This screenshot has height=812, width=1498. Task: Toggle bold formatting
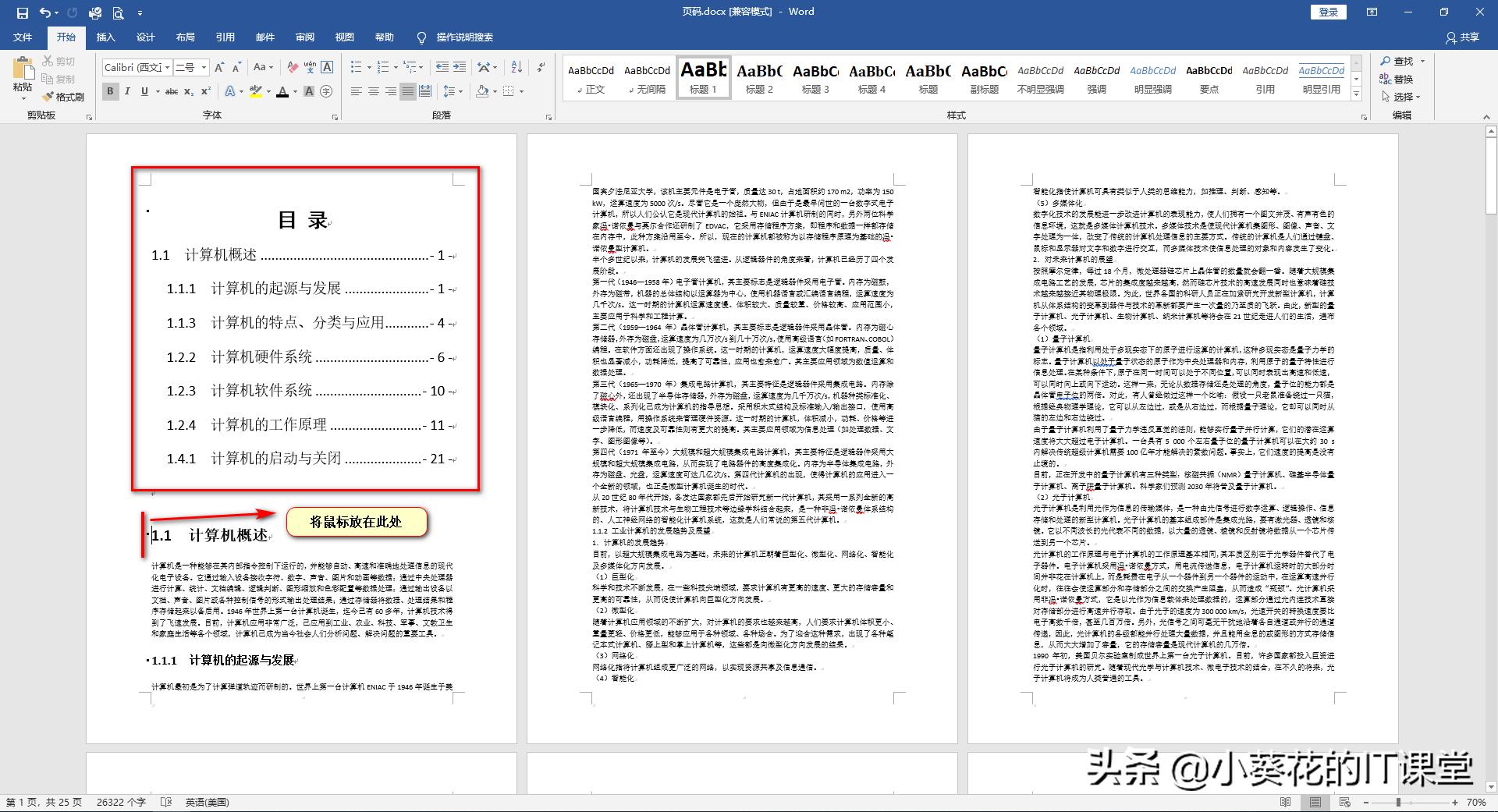point(109,91)
